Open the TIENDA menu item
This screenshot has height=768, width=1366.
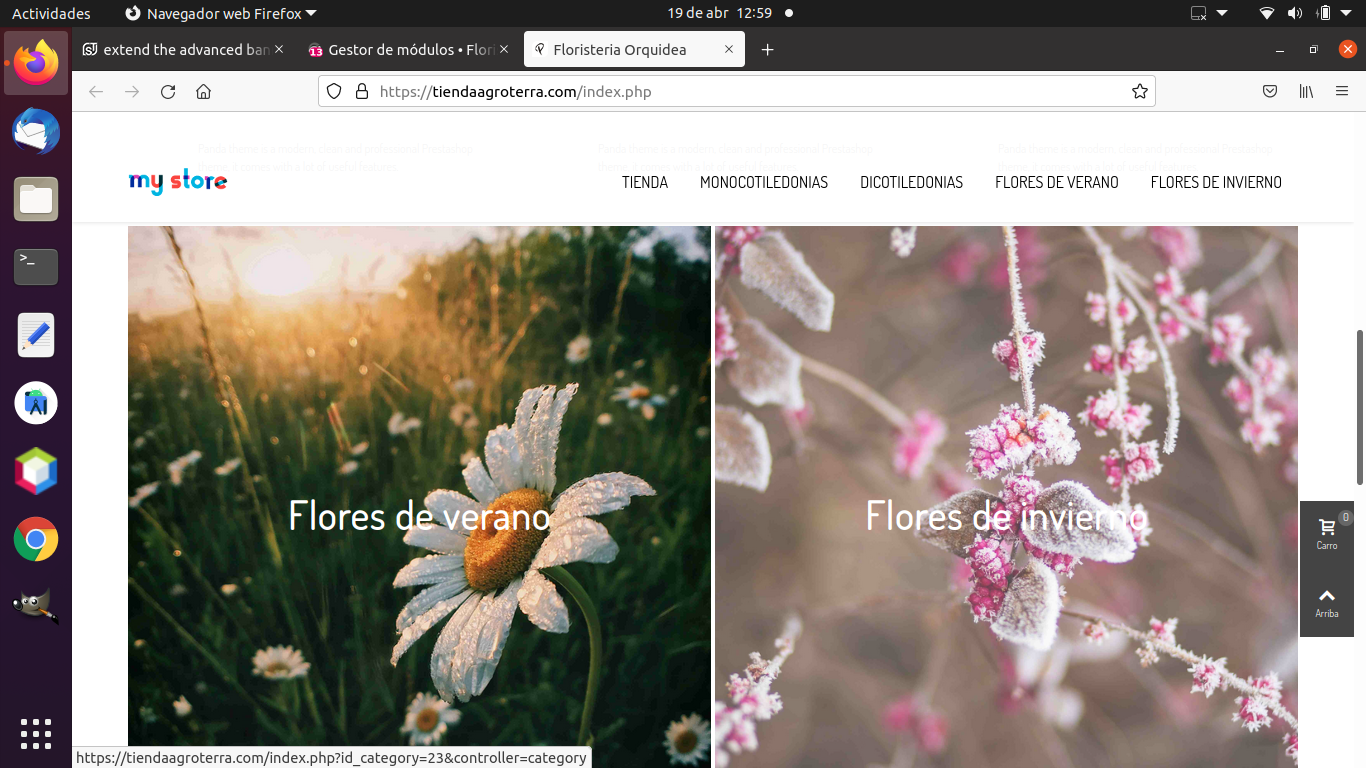(x=645, y=182)
